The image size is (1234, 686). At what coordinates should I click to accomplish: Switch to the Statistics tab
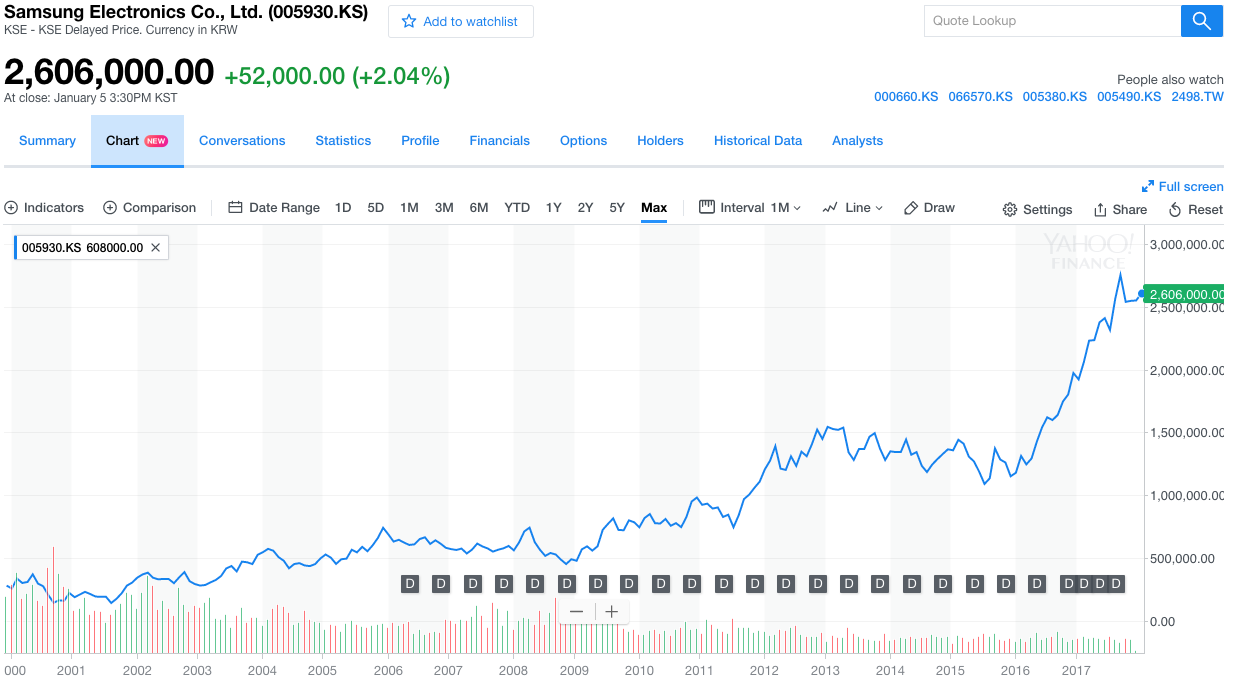coord(343,141)
